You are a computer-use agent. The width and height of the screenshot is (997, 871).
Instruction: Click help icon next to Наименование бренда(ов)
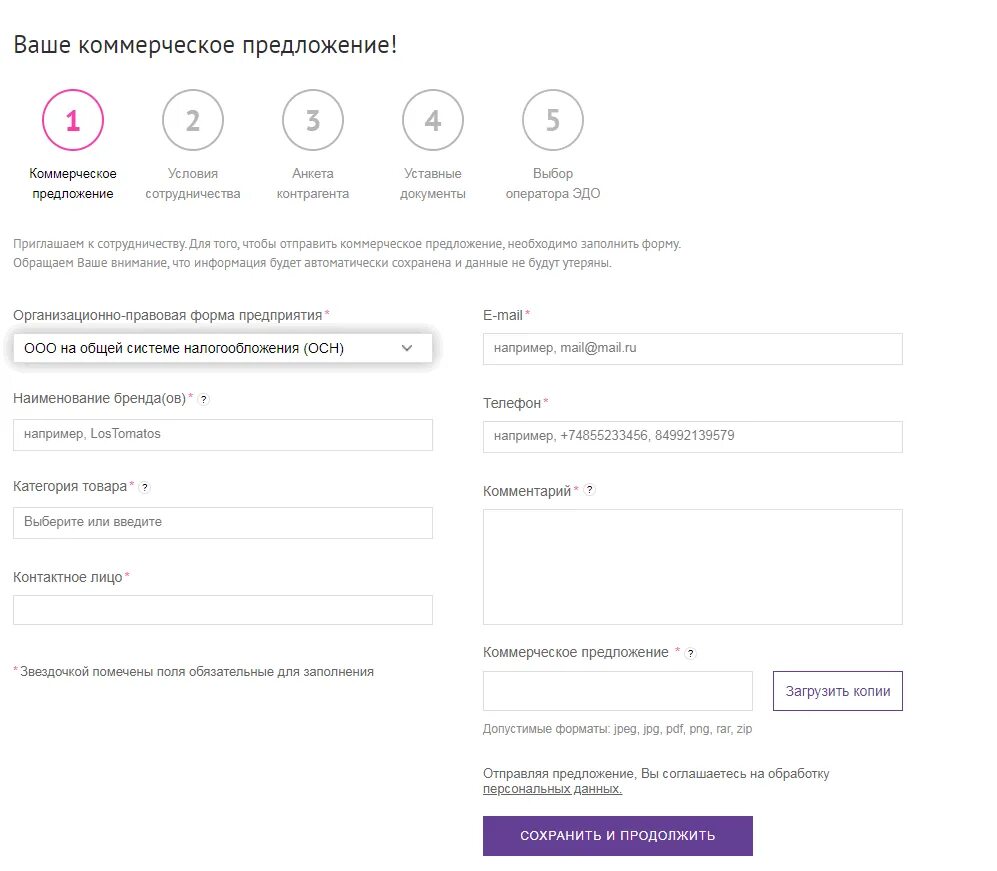point(203,399)
